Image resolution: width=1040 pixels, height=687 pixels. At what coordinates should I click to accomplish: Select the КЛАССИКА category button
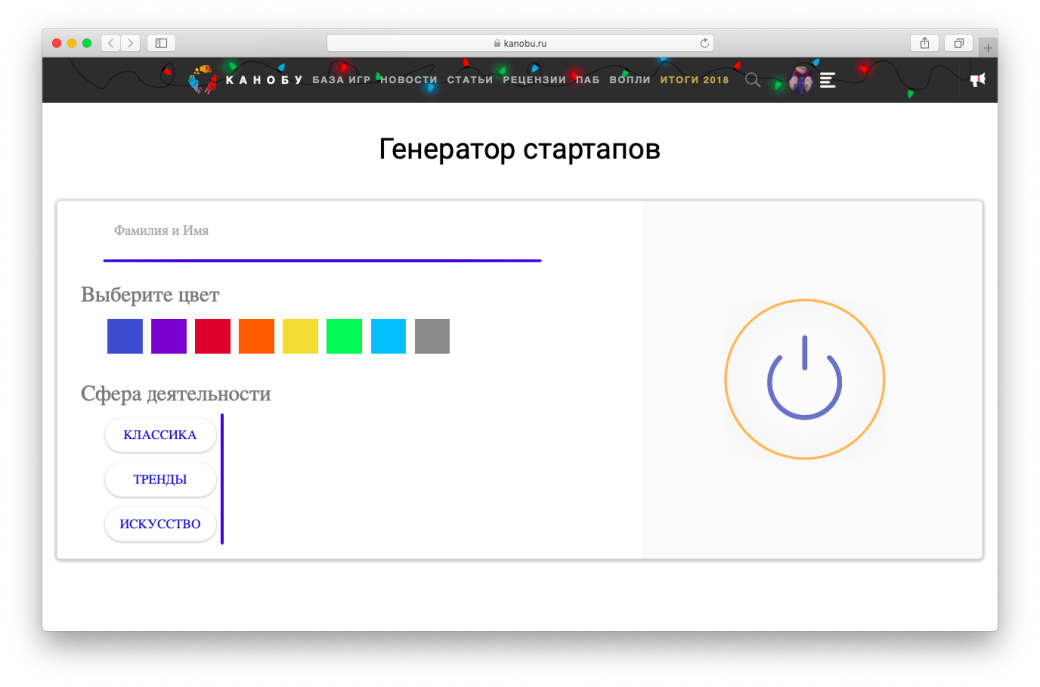[160, 435]
